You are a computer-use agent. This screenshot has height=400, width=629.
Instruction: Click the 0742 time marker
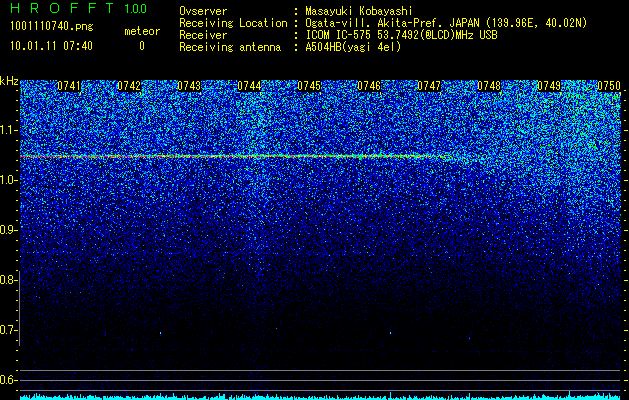[129, 86]
